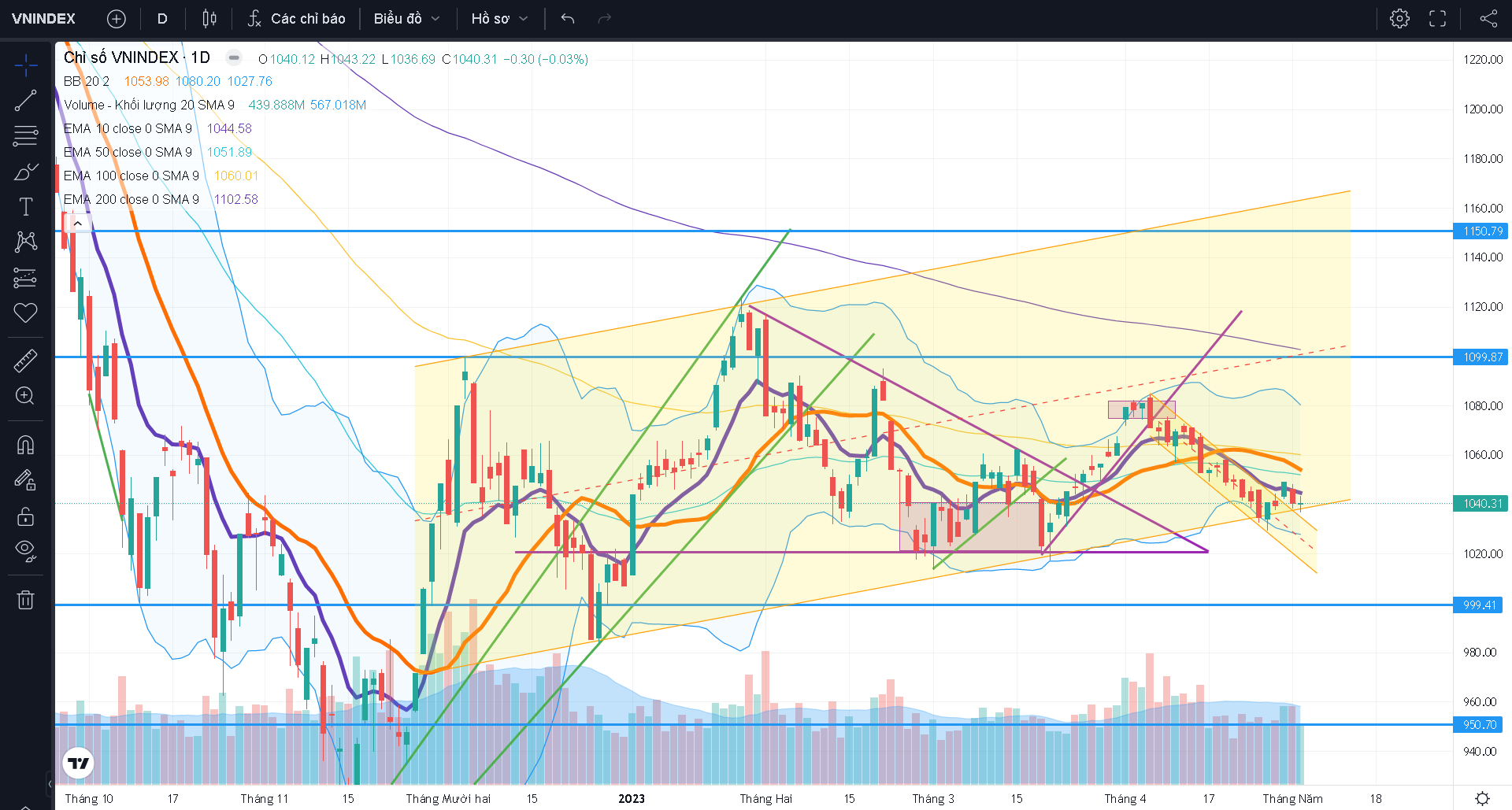Open the forecast and measurement tools
The height and width of the screenshot is (810, 1512).
(26, 278)
